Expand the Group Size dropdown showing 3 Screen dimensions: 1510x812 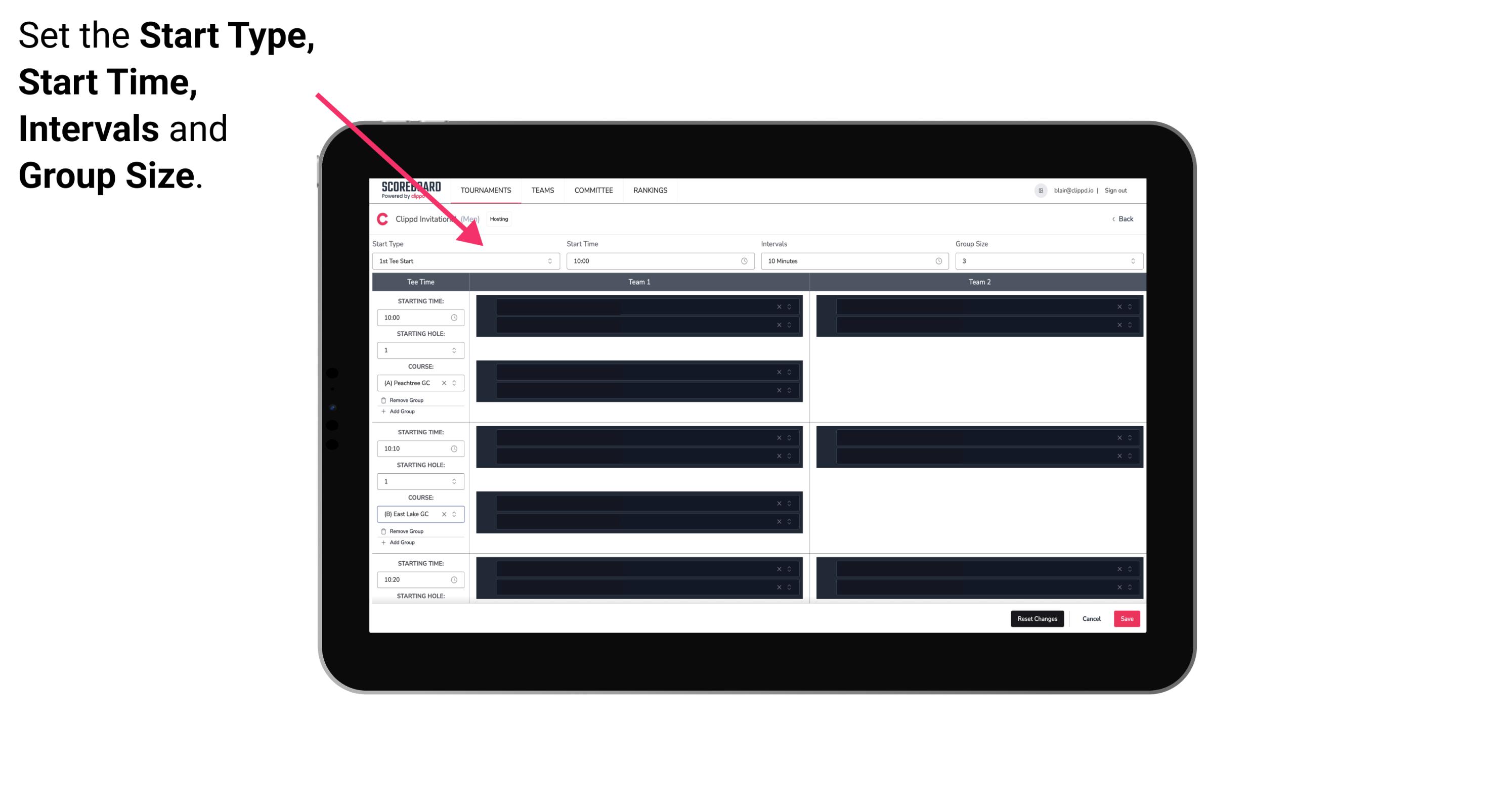(x=1130, y=261)
